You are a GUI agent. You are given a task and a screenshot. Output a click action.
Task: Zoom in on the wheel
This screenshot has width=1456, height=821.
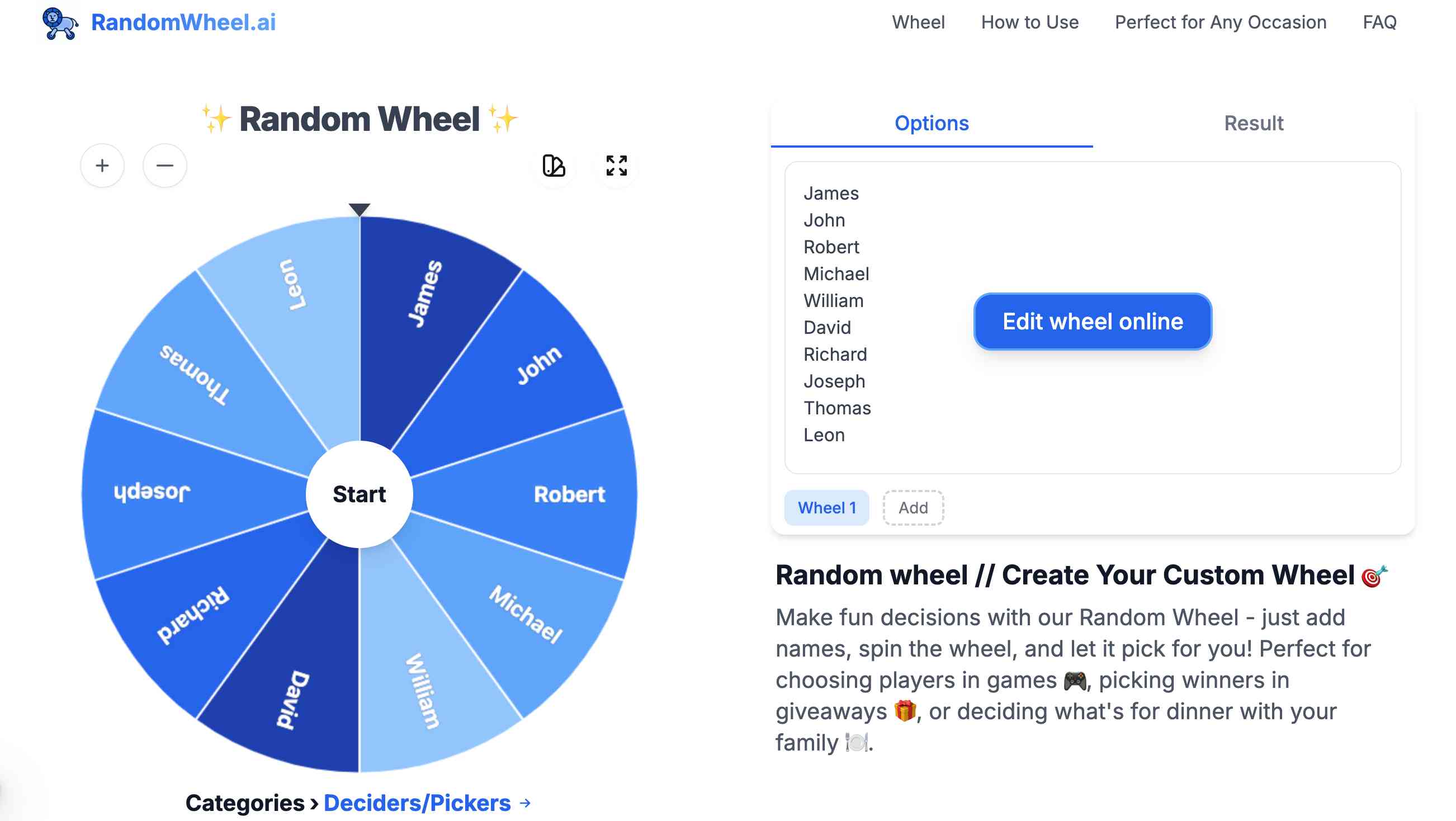(x=102, y=166)
